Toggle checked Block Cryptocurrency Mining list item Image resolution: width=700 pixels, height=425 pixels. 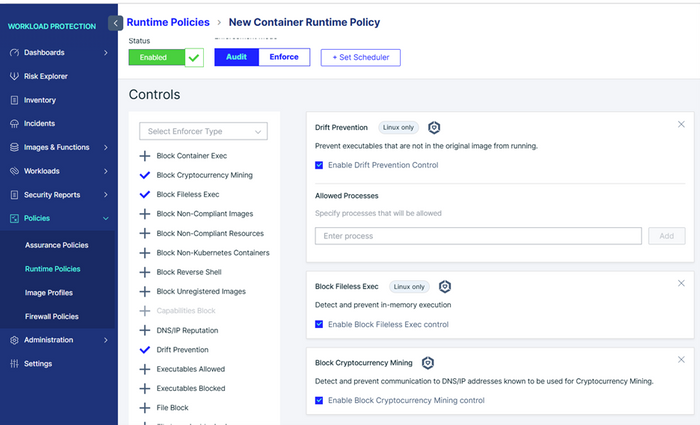145,175
